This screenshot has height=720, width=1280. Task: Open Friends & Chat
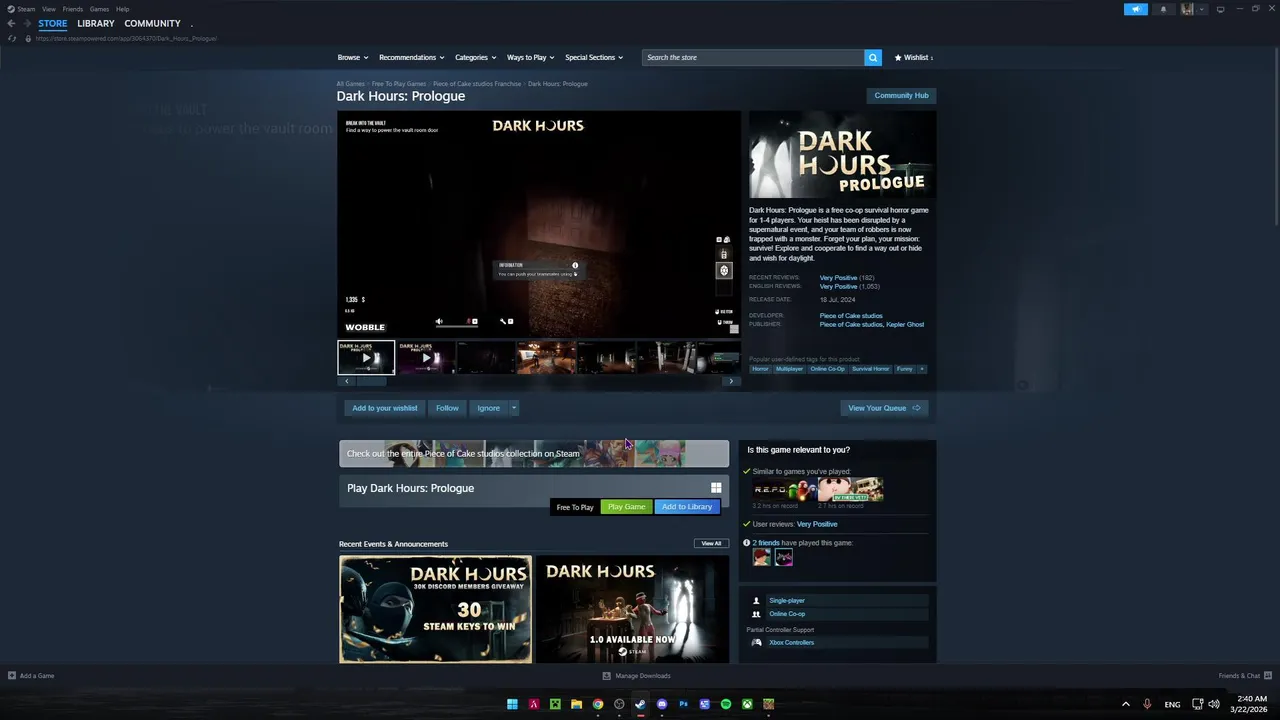[1245, 676]
